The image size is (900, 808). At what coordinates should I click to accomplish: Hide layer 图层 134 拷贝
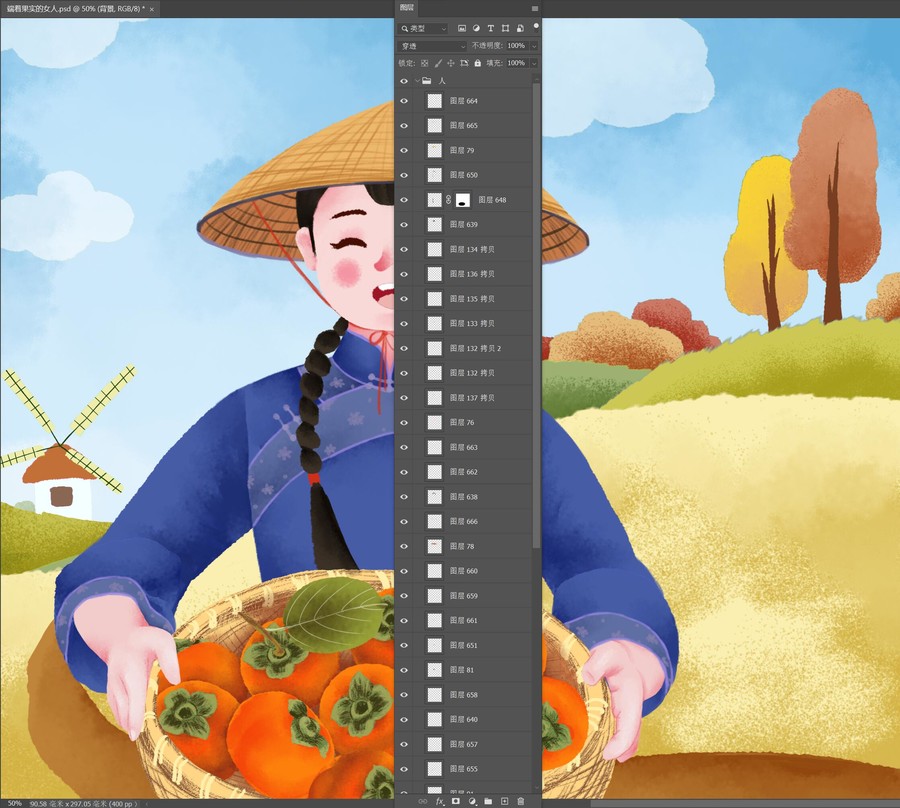[404, 250]
